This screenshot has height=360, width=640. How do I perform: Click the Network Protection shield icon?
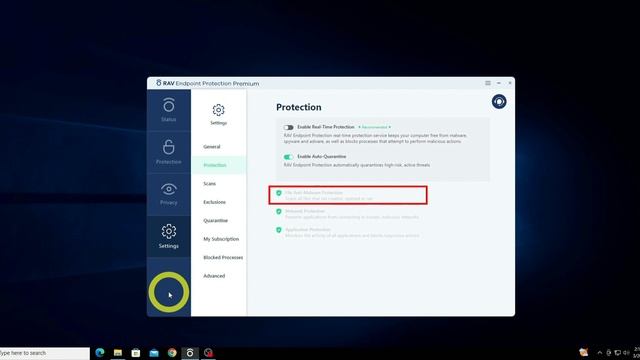(x=279, y=211)
